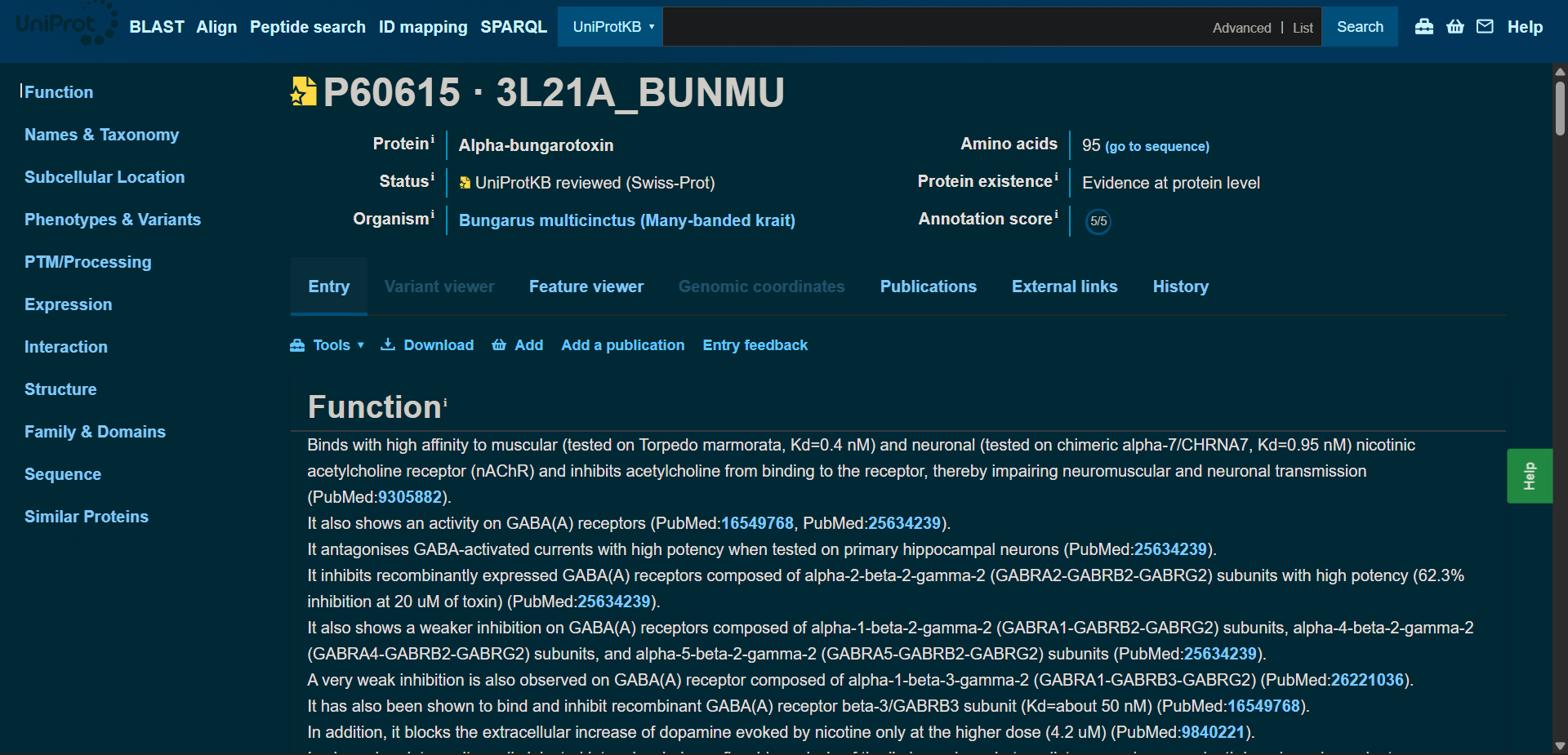Click the 5/5 annotation score badge
The height and width of the screenshot is (755, 1568).
click(1098, 221)
